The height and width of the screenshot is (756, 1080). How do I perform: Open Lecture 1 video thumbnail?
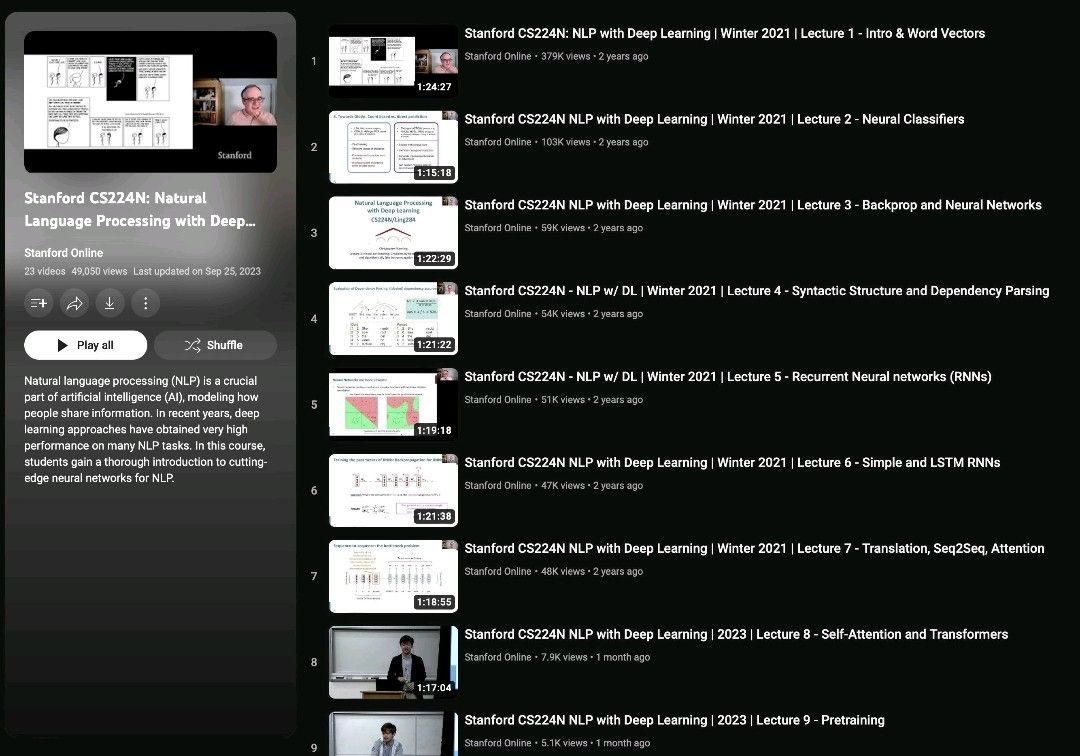click(x=393, y=61)
